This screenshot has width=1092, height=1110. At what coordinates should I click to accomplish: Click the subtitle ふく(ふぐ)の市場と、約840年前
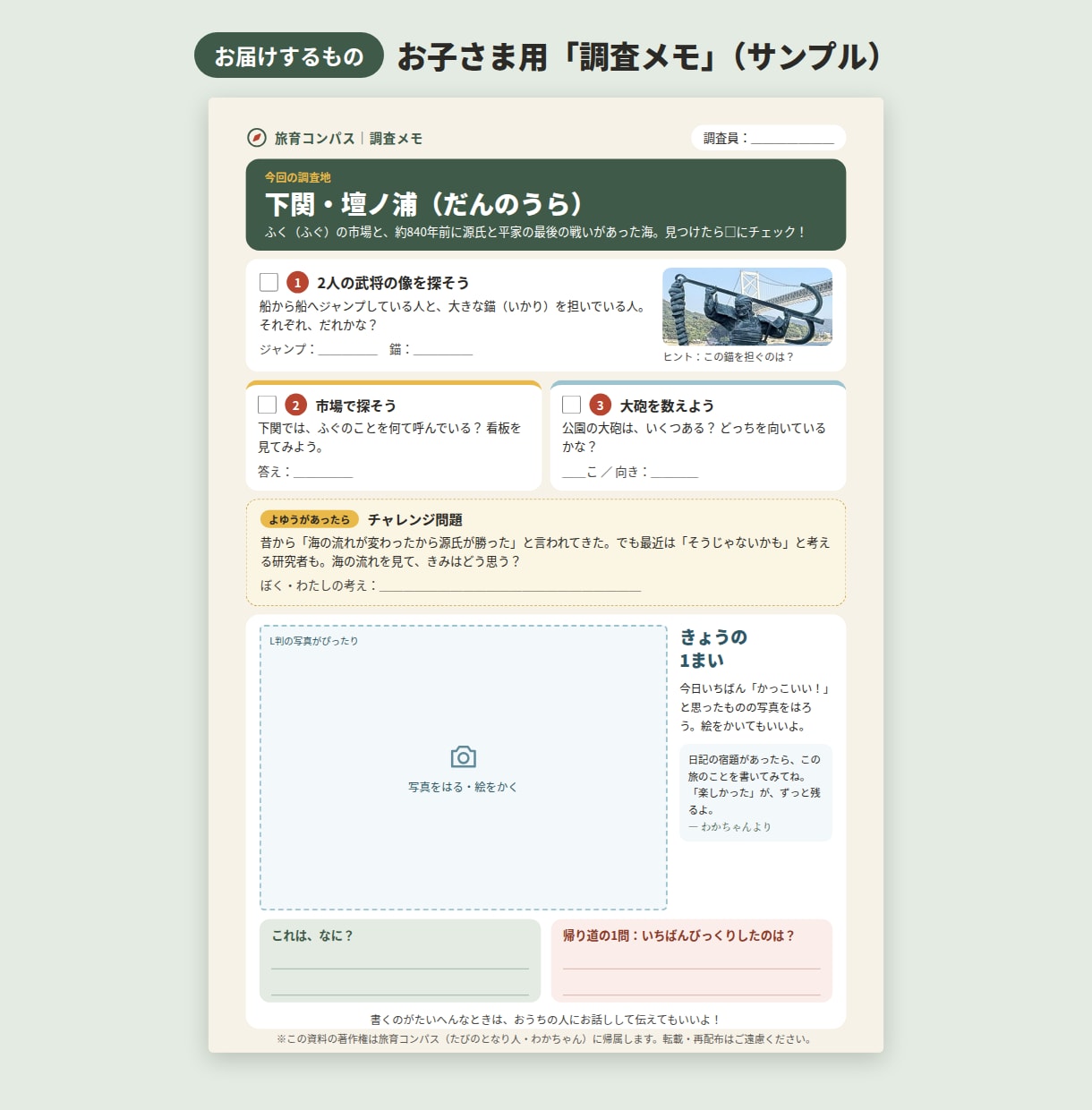(x=535, y=232)
